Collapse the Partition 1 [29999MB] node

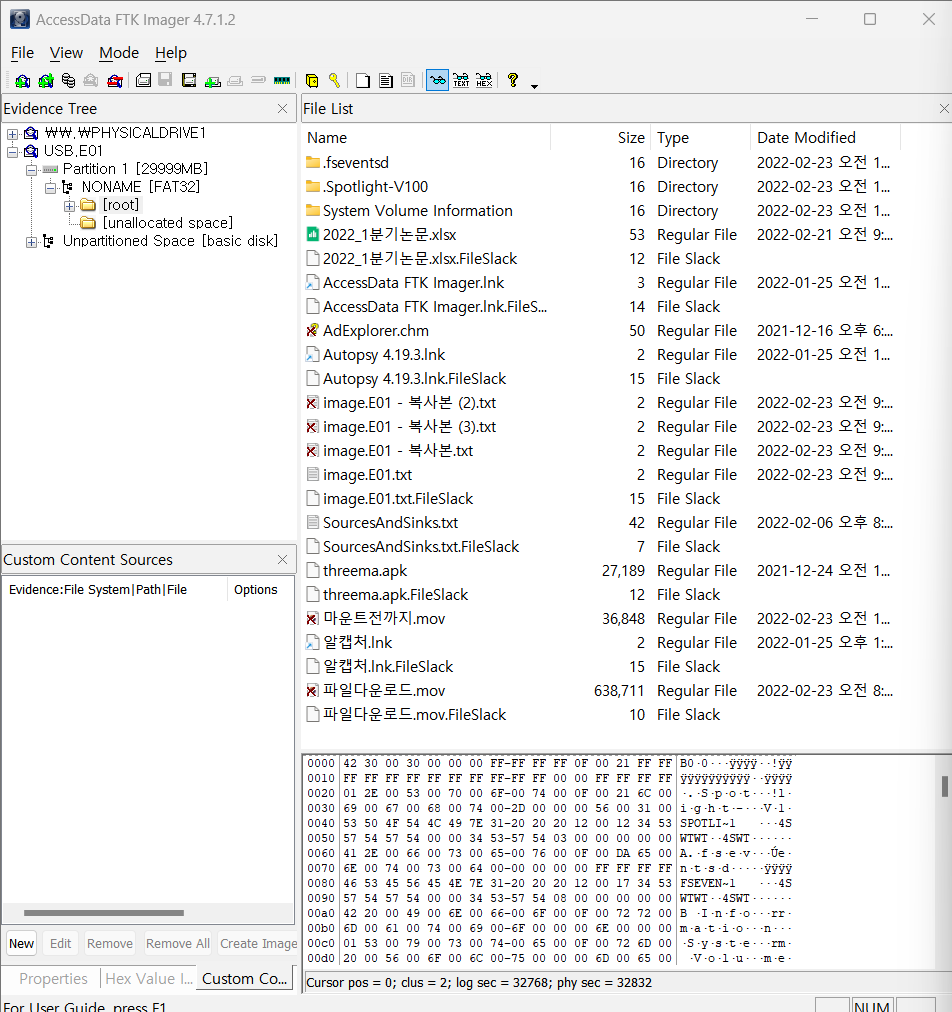pyautogui.click(x=31, y=170)
